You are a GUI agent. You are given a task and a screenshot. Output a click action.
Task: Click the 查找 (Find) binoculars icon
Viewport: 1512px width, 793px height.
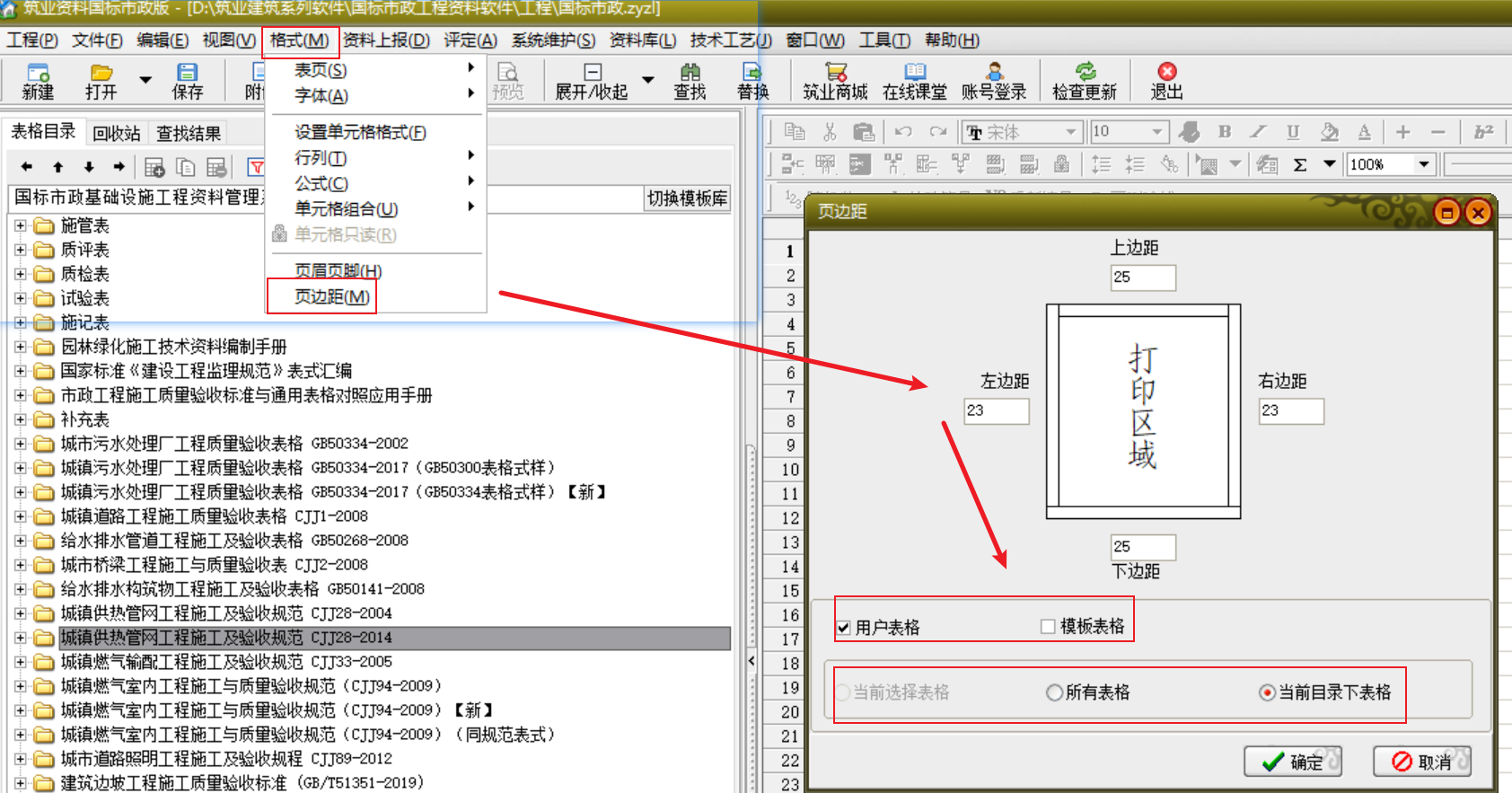coord(690,72)
